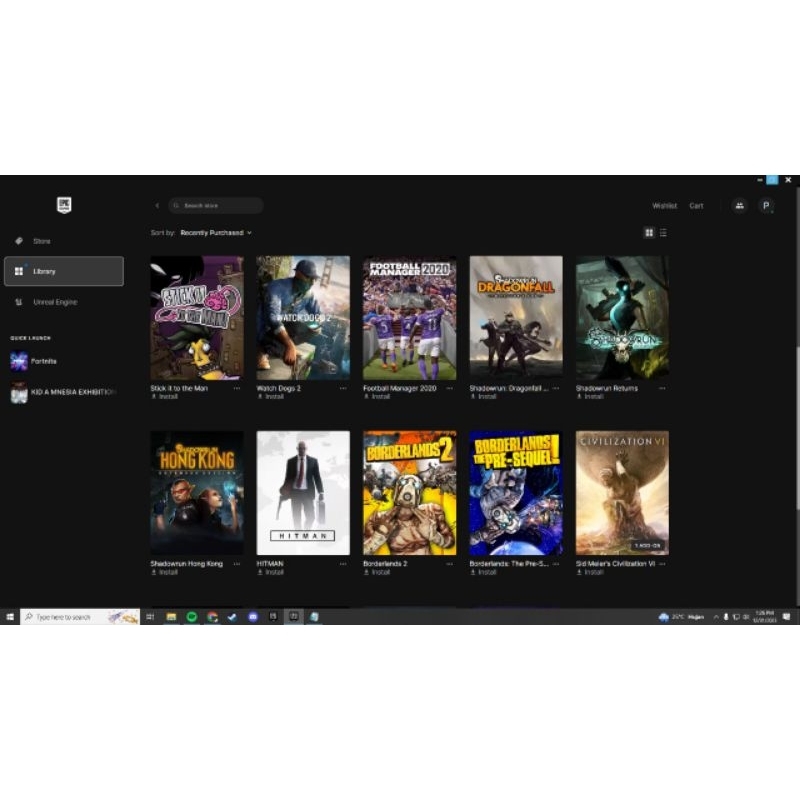Open Task View on the taskbar
The height and width of the screenshot is (800, 800).
(150, 617)
